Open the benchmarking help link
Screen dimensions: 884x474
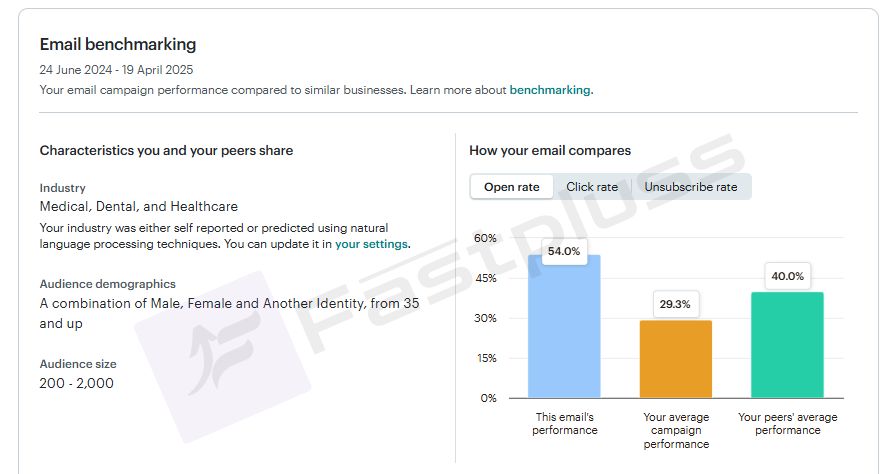550,90
